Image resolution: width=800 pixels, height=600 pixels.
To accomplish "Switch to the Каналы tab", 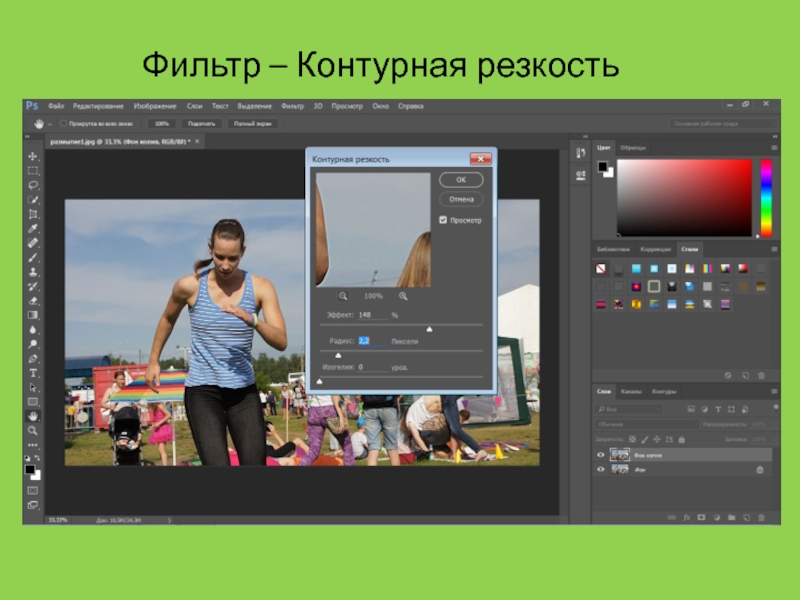I will tap(631, 391).
